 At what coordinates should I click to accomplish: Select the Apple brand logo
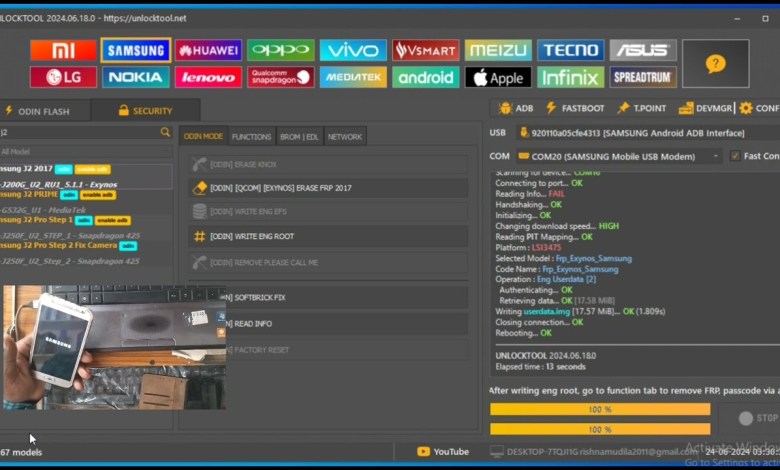[498, 77]
